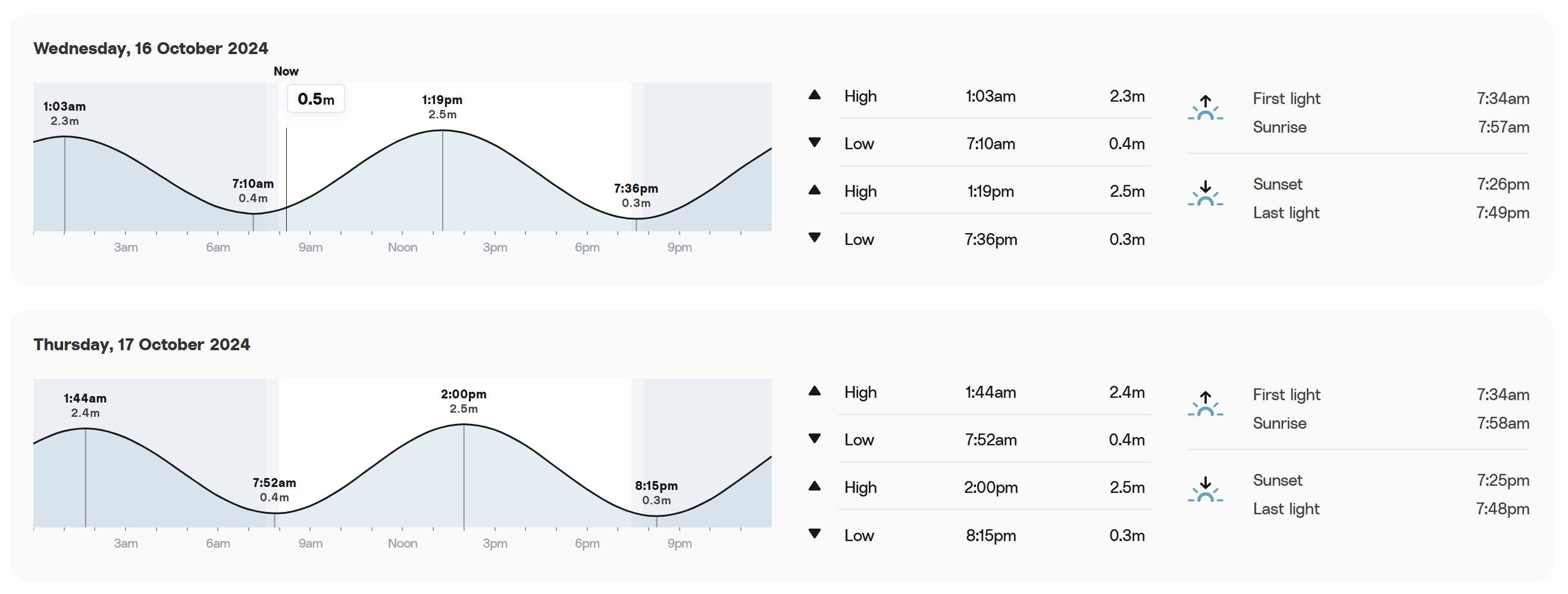Click the 0.5m current tide tooltip
The height and width of the screenshot is (594, 1568).
pos(316,99)
